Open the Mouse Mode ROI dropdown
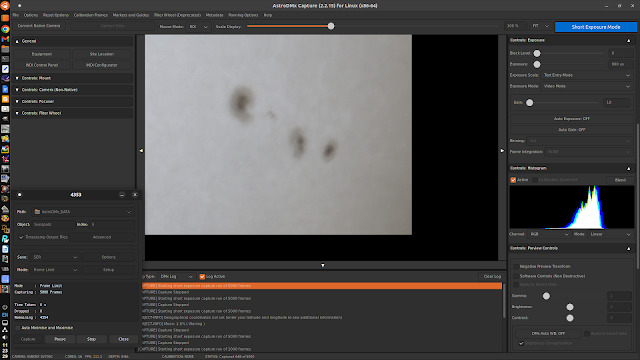This screenshot has height=360, width=640. pos(198,27)
